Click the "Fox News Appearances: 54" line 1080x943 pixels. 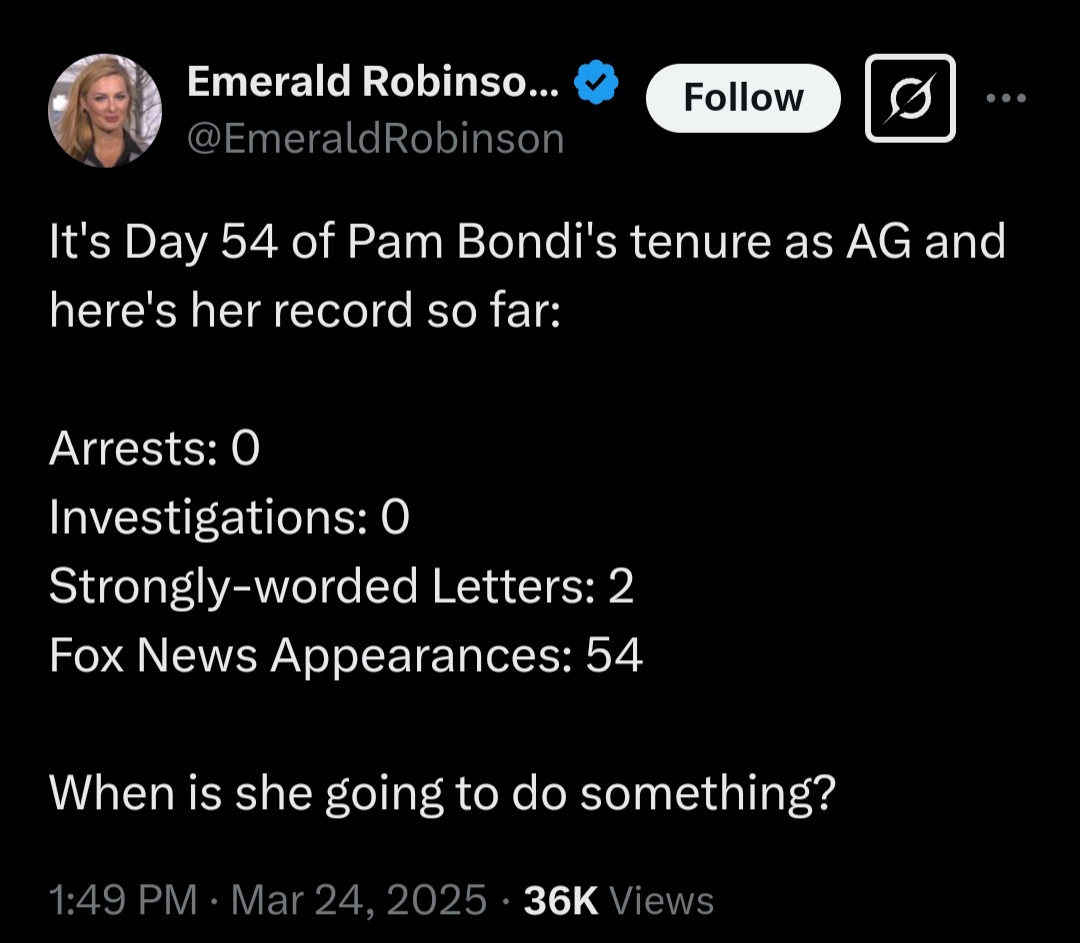pyautogui.click(x=345, y=655)
